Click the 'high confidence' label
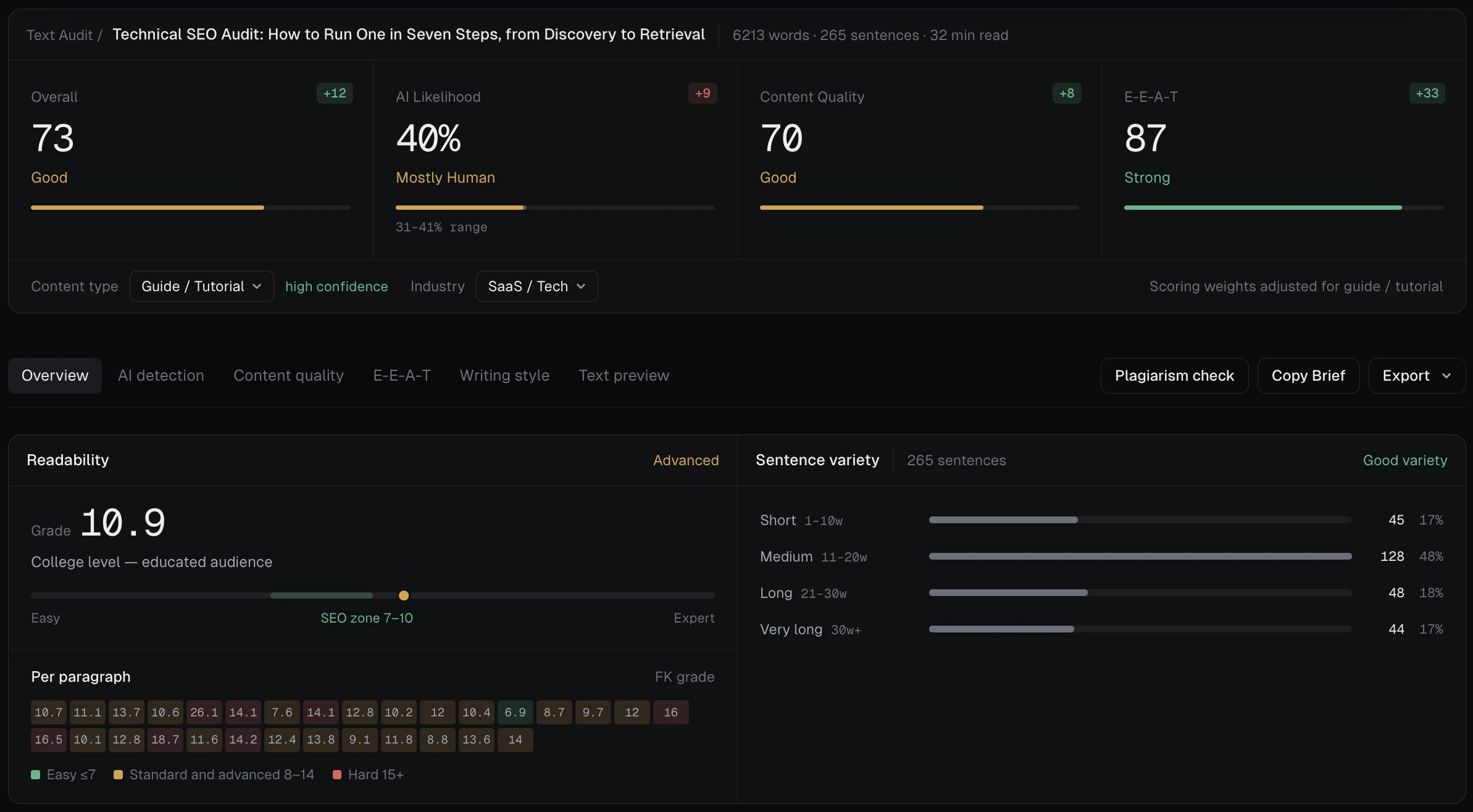Viewport: 1473px width, 812px height. coord(336,286)
